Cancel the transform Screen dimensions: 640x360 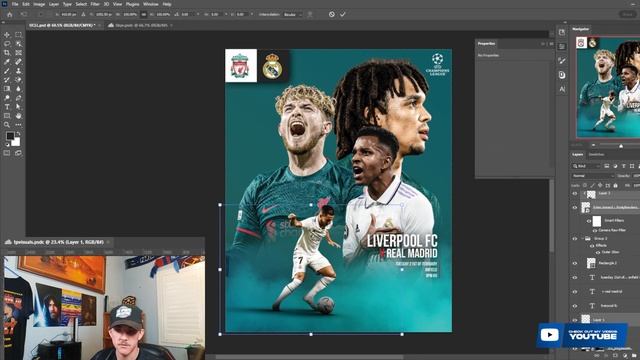pyautogui.click(x=331, y=14)
